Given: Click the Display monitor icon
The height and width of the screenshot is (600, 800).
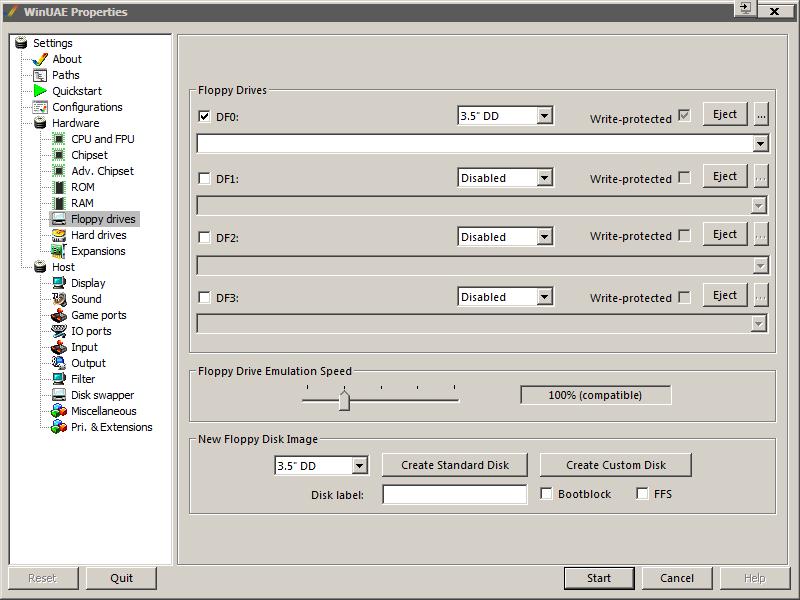Looking at the screenshot, I should coord(59,283).
